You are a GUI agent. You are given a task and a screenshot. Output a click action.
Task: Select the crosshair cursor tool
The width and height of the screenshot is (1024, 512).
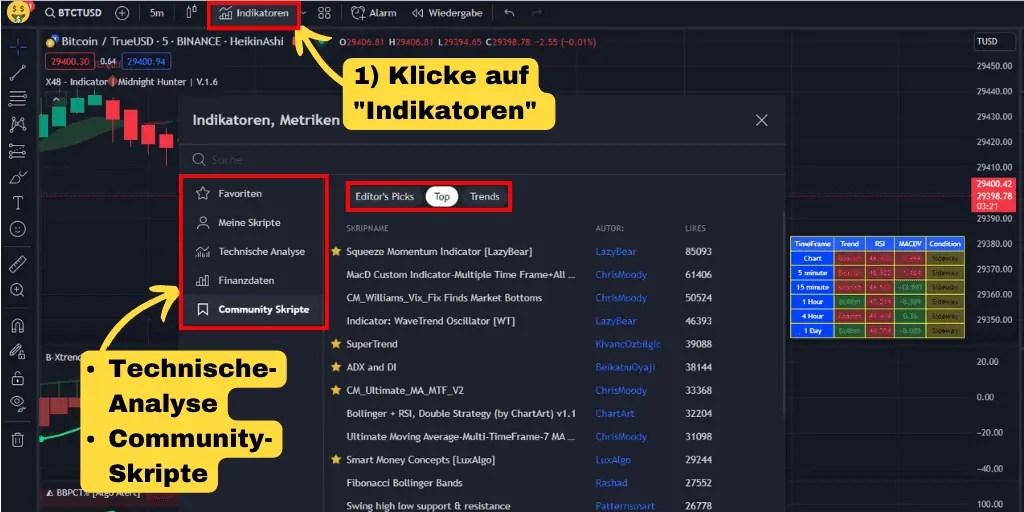18,46
